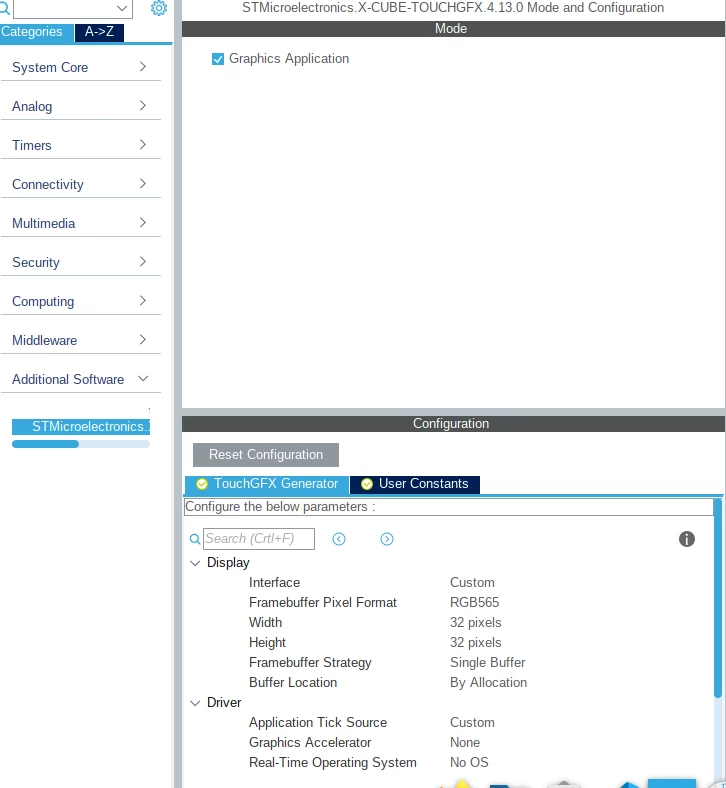Select the Framebuffer Pixel Format label
The image size is (726, 788).
[323, 603]
